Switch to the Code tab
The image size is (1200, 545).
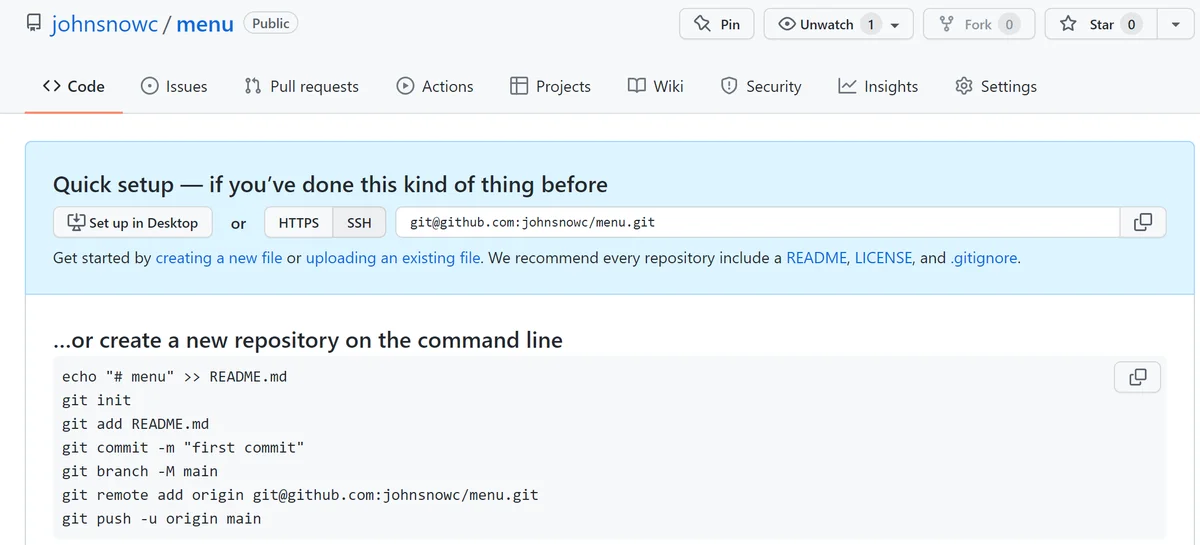[74, 86]
